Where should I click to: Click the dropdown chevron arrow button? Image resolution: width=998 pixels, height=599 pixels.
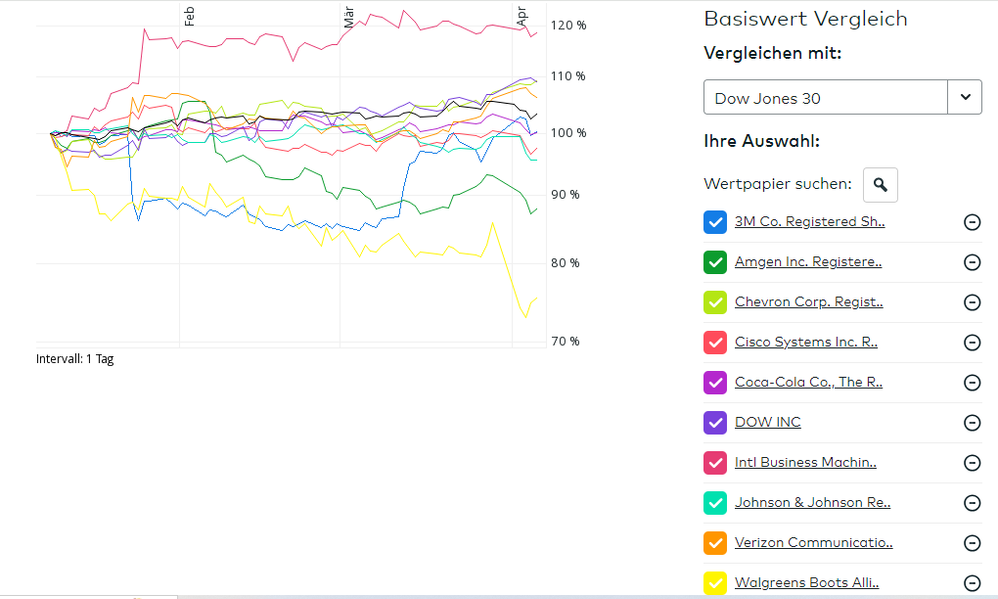pyautogui.click(x=965, y=98)
